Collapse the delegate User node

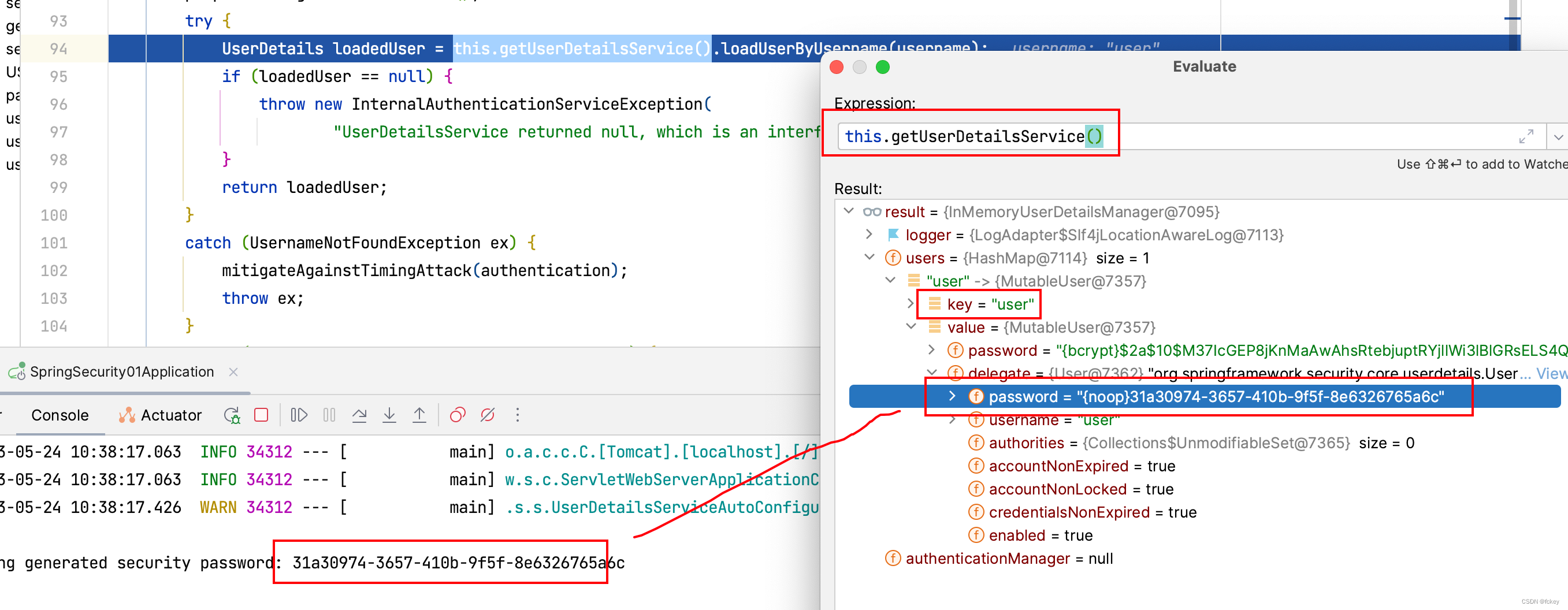click(932, 373)
